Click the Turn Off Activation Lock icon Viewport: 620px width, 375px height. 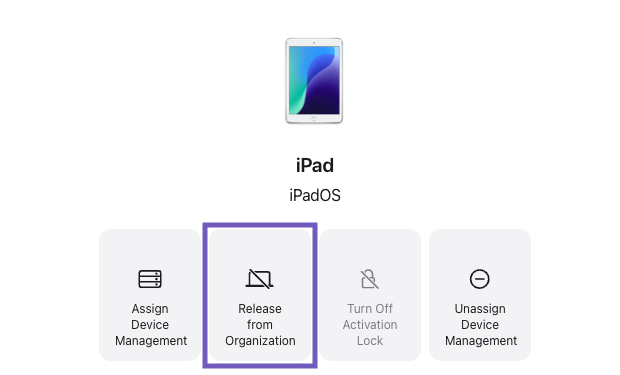click(370, 279)
